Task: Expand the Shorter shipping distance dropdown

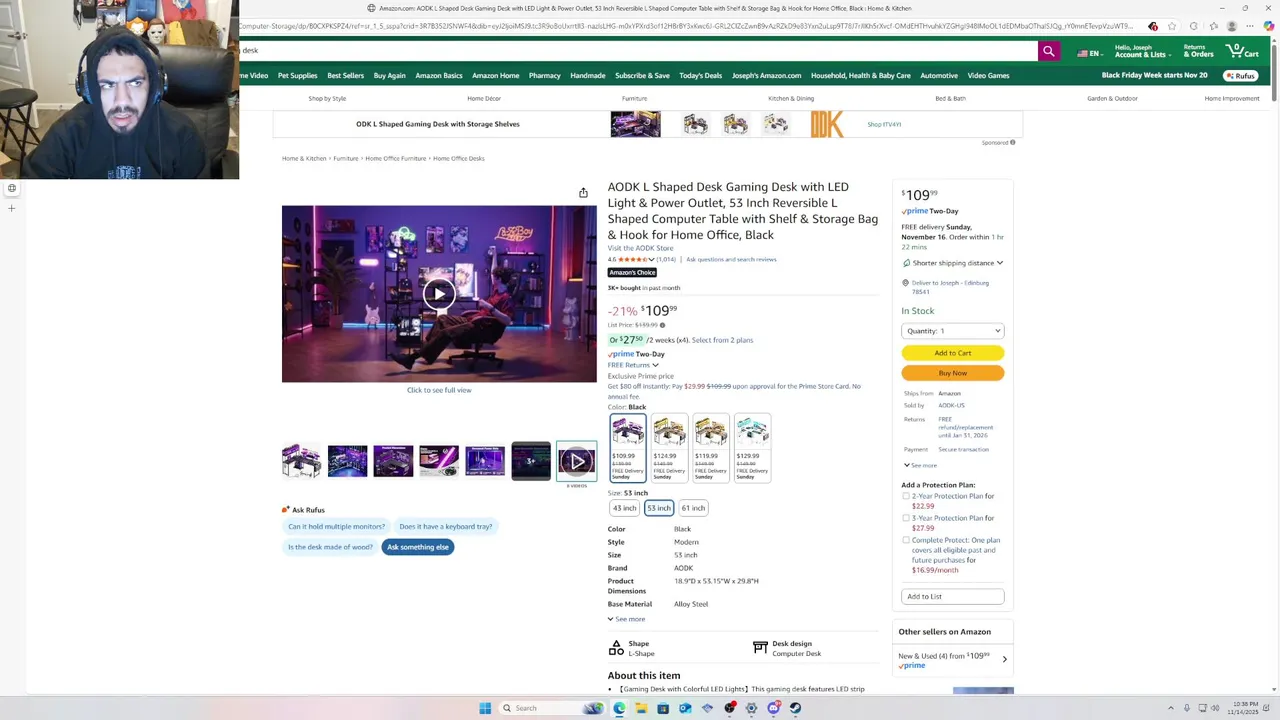Action: [x=999, y=263]
